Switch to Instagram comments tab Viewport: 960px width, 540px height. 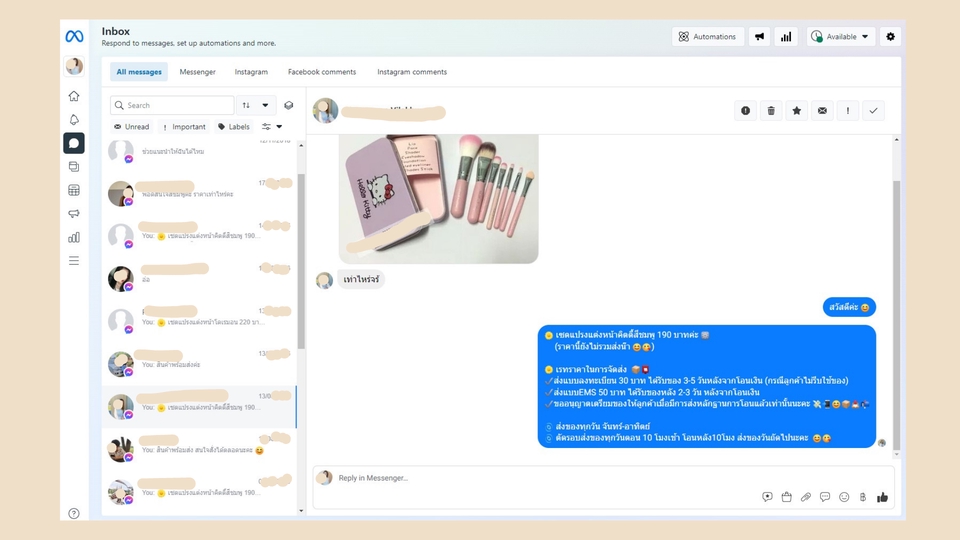[412, 72]
